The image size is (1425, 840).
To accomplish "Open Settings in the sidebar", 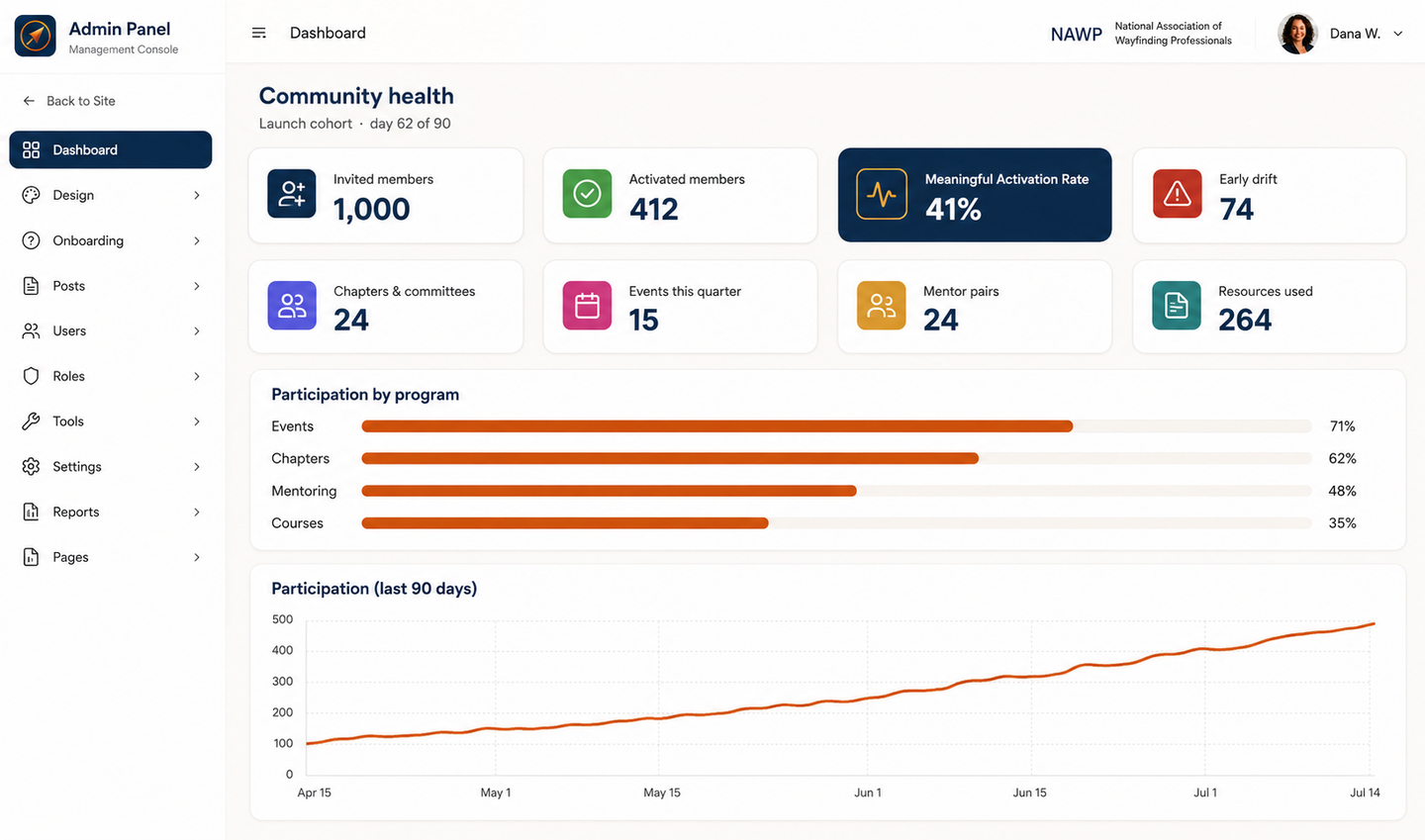I will [x=111, y=466].
